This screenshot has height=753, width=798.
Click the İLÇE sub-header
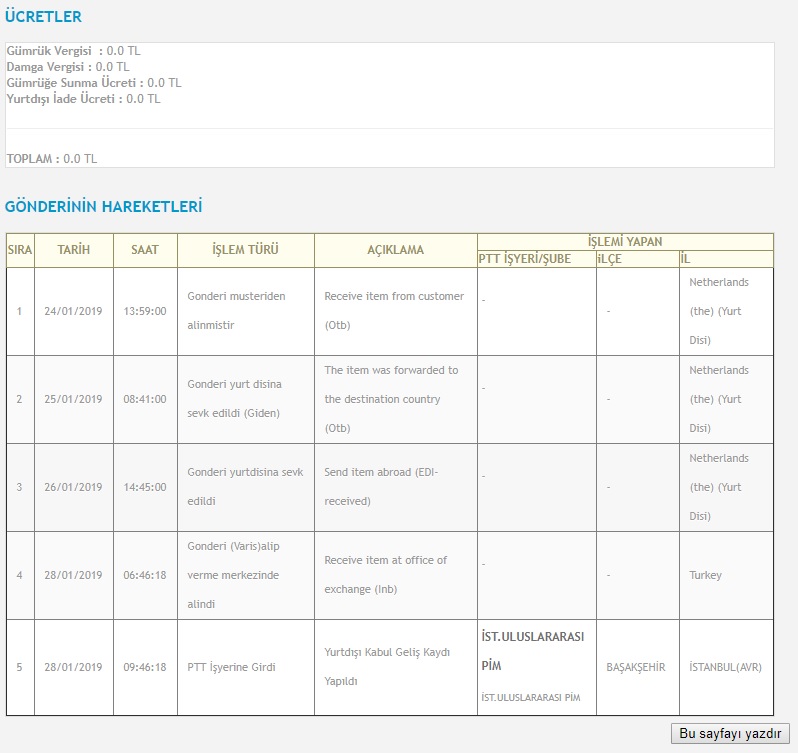pos(638,259)
